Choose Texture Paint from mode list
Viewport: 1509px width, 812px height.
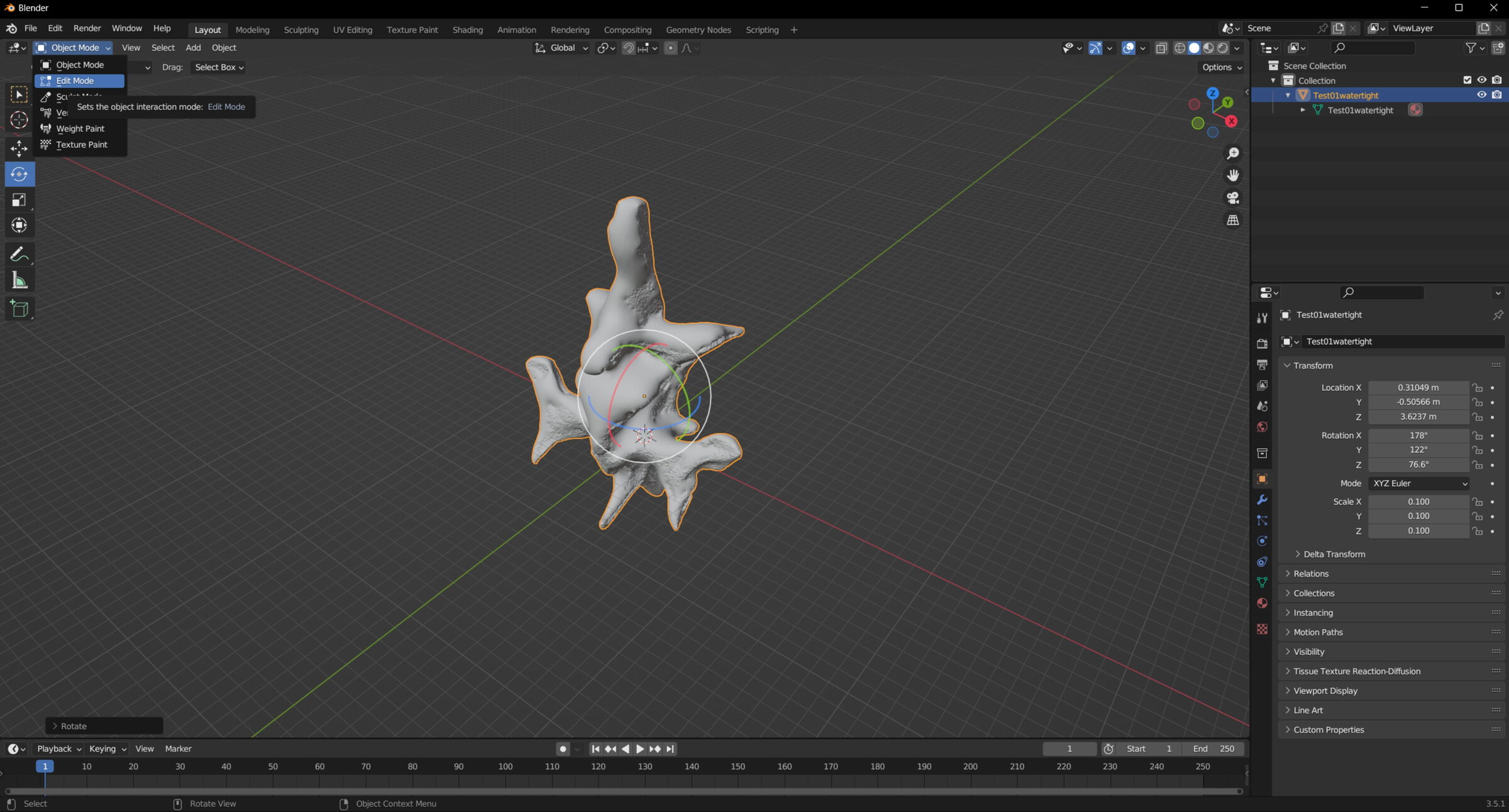click(x=79, y=145)
